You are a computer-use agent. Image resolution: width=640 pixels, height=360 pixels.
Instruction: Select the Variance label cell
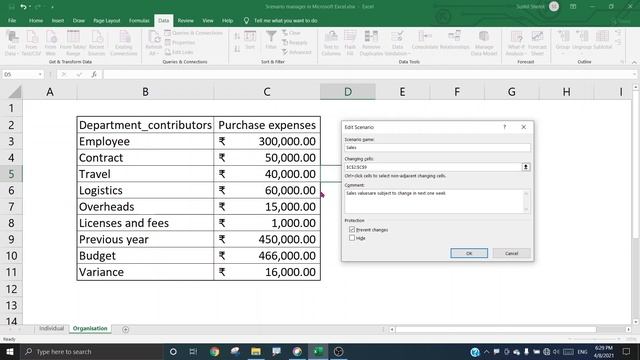pos(145,272)
